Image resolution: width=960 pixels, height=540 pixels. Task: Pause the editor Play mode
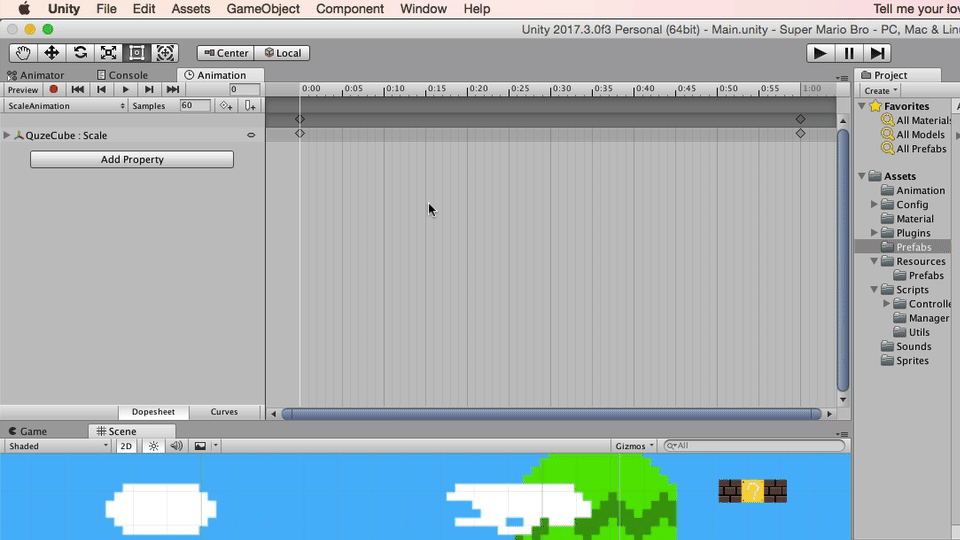pos(849,53)
